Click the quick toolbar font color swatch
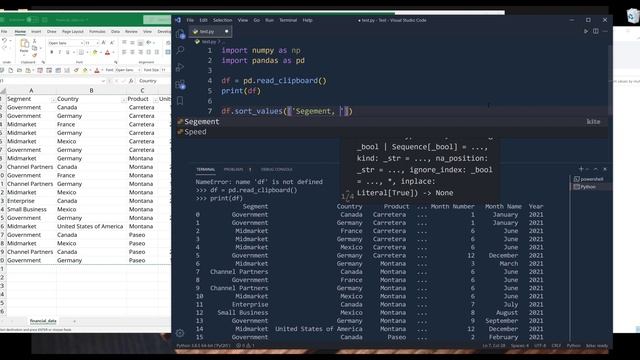The width and height of the screenshot is (640, 360). click(x=97, y=70)
